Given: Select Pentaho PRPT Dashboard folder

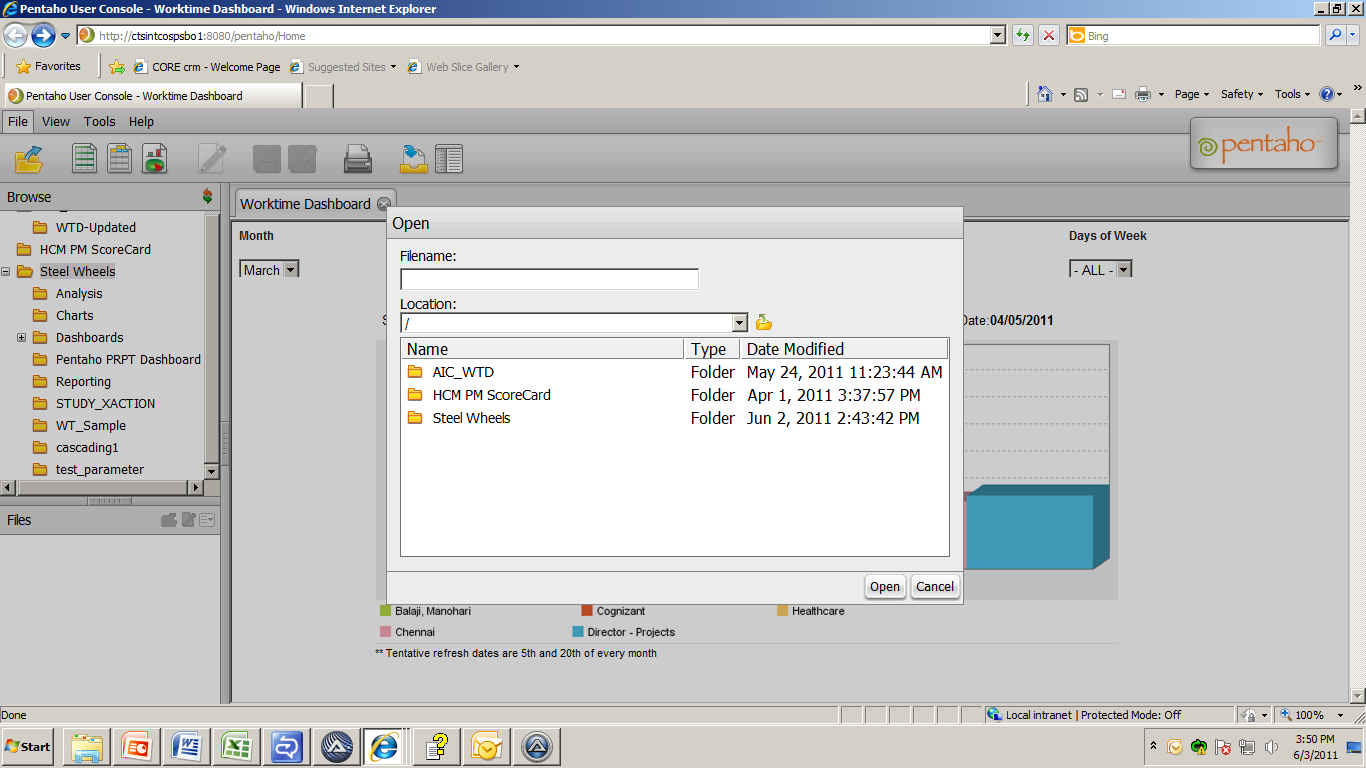Looking at the screenshot, I should 128,359.
